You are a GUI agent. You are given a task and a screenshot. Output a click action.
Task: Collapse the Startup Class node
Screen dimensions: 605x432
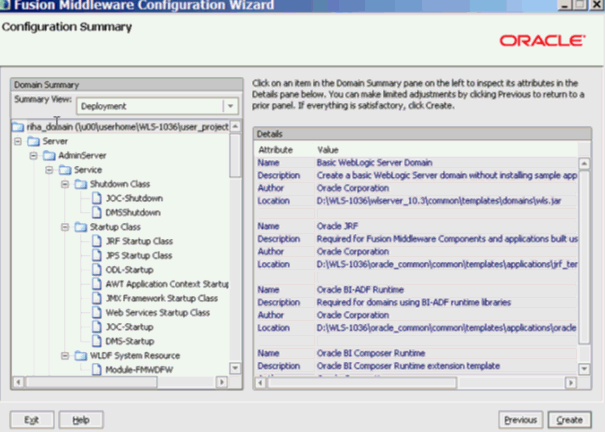(x=65, y=227)
